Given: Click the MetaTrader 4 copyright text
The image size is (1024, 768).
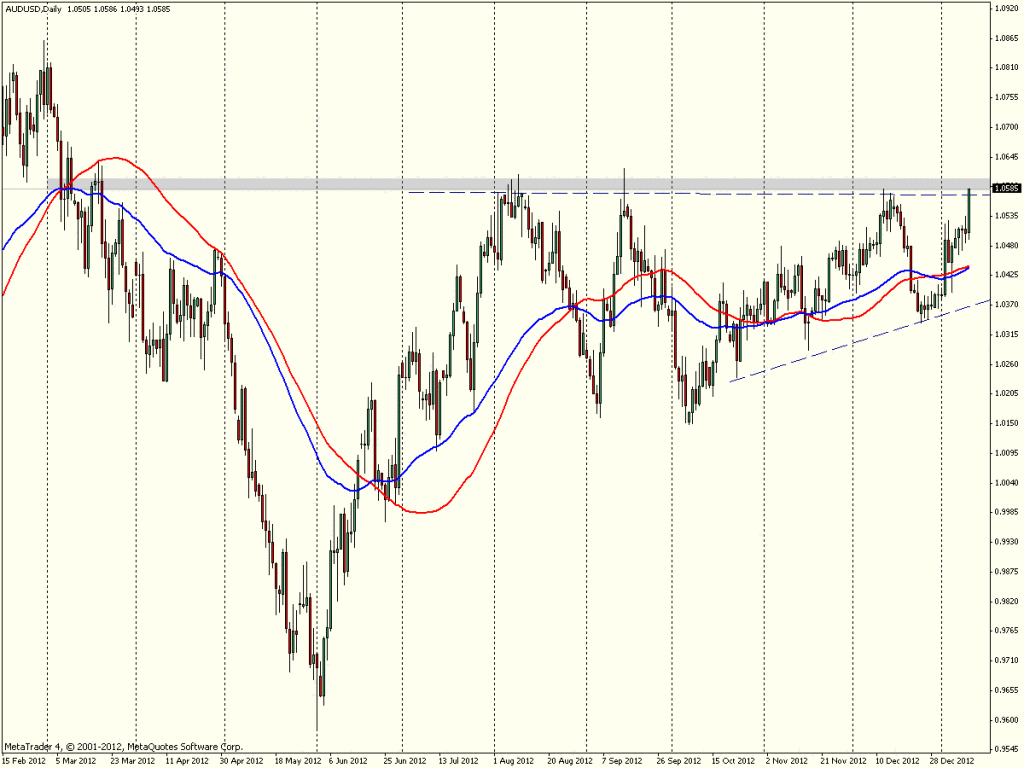Looking at the screenshot, I should tap(123, 746).
